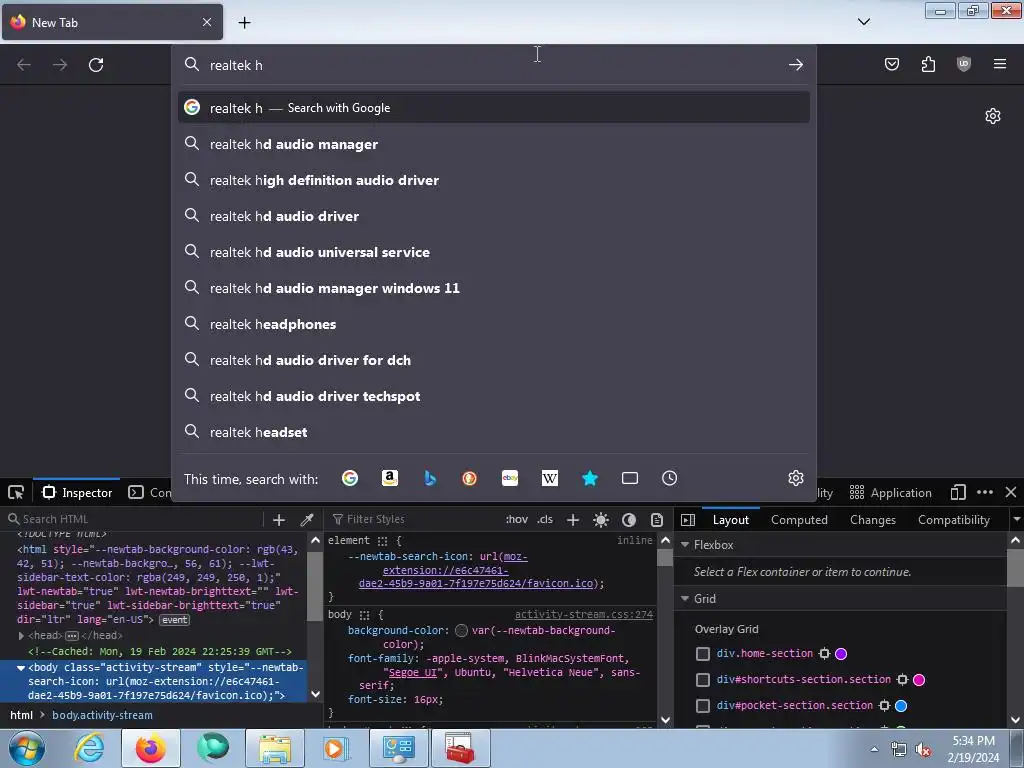Change div#pocket-section overlay blue color swatch

pos(901,706)
